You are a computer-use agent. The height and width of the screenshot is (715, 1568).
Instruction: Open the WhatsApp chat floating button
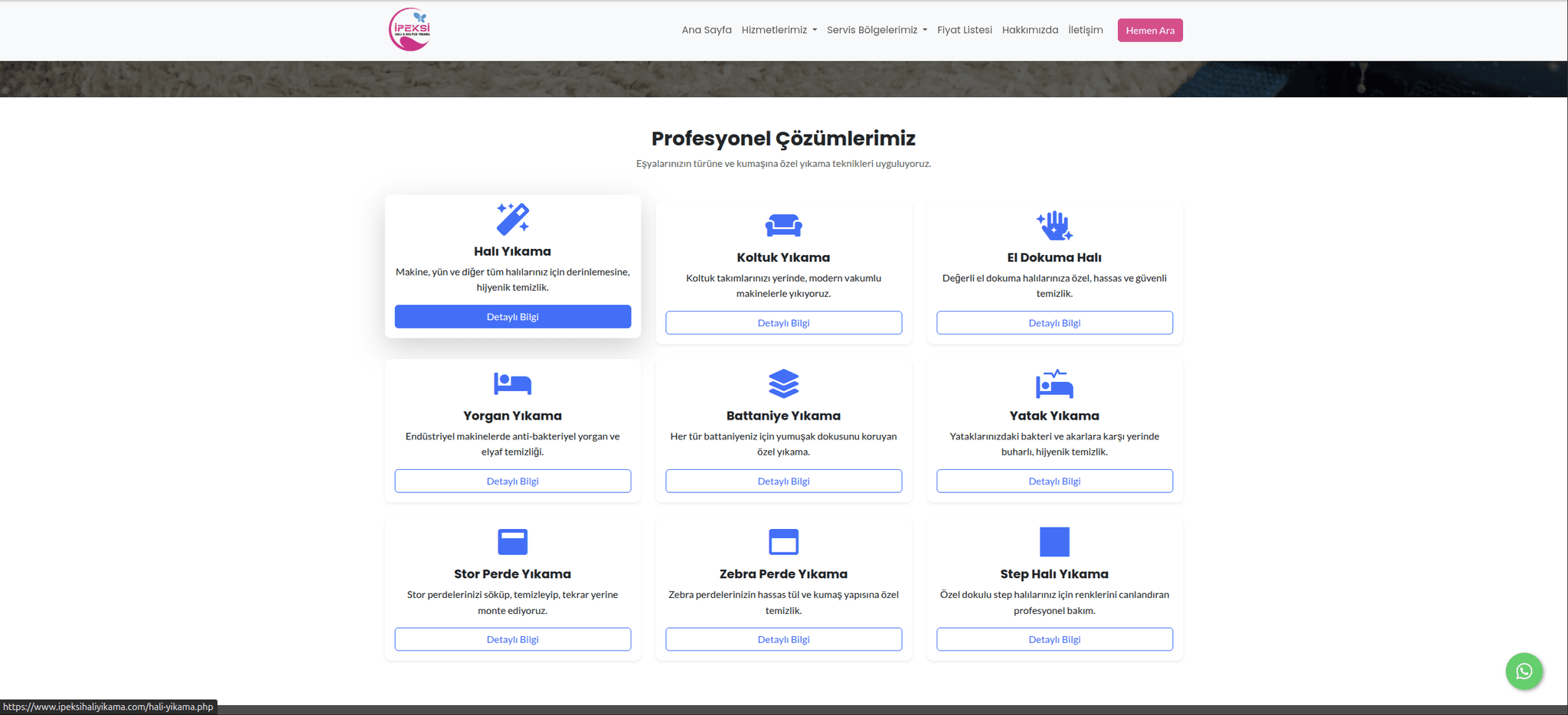point(1524,671)
